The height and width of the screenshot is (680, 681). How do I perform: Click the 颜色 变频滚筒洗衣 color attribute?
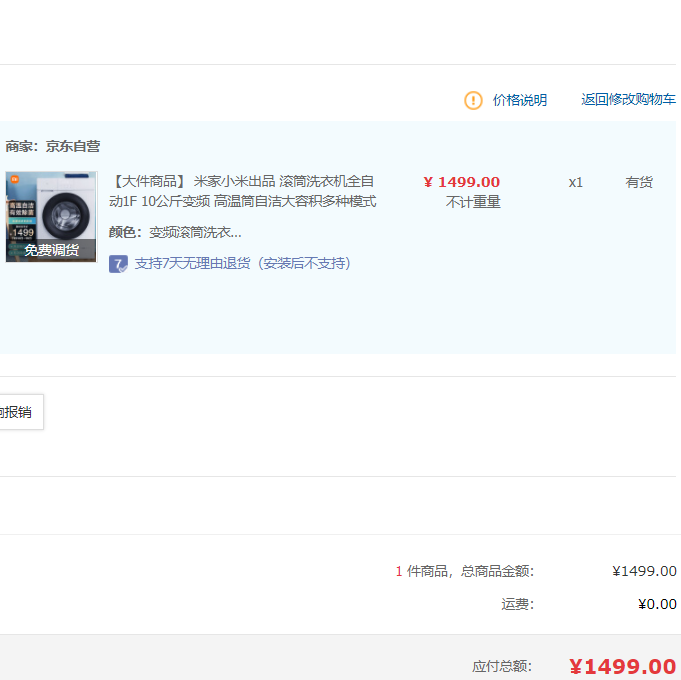(x=175, y=232)
